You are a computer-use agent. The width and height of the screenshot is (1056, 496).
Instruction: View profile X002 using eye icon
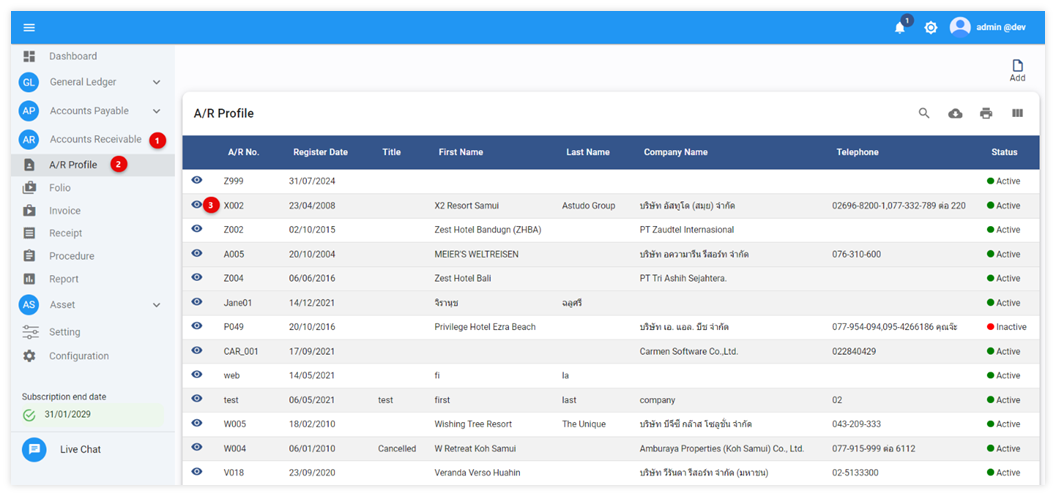pos(197,205)
